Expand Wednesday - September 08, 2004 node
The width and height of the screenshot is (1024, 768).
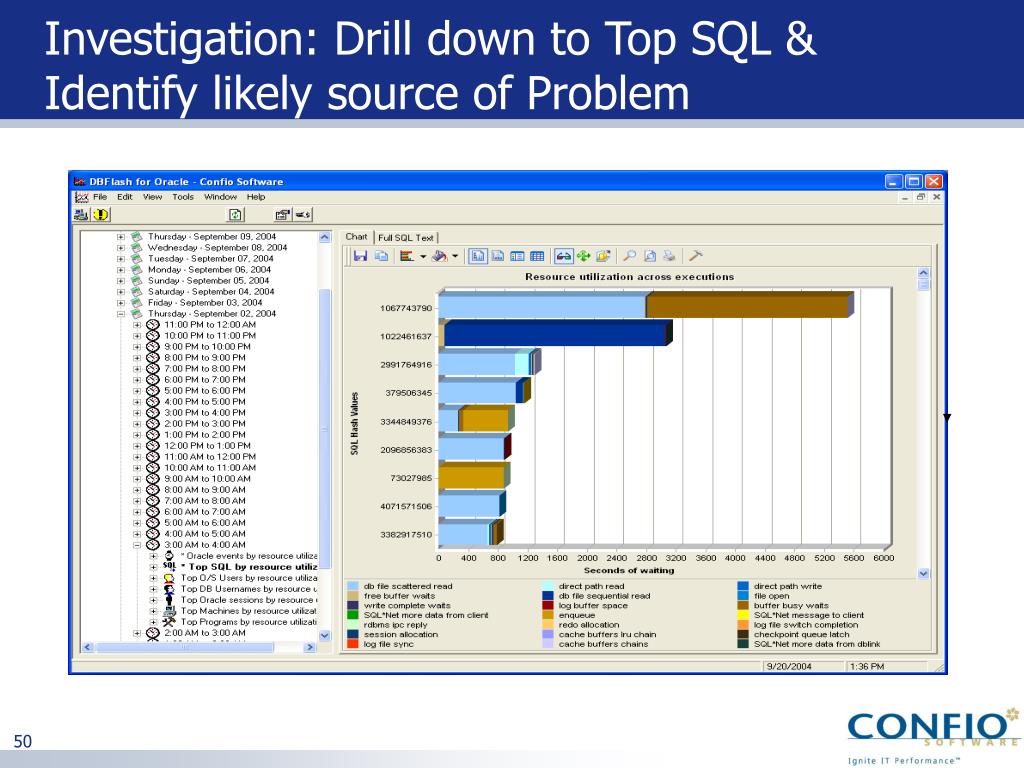click(121, 248)
